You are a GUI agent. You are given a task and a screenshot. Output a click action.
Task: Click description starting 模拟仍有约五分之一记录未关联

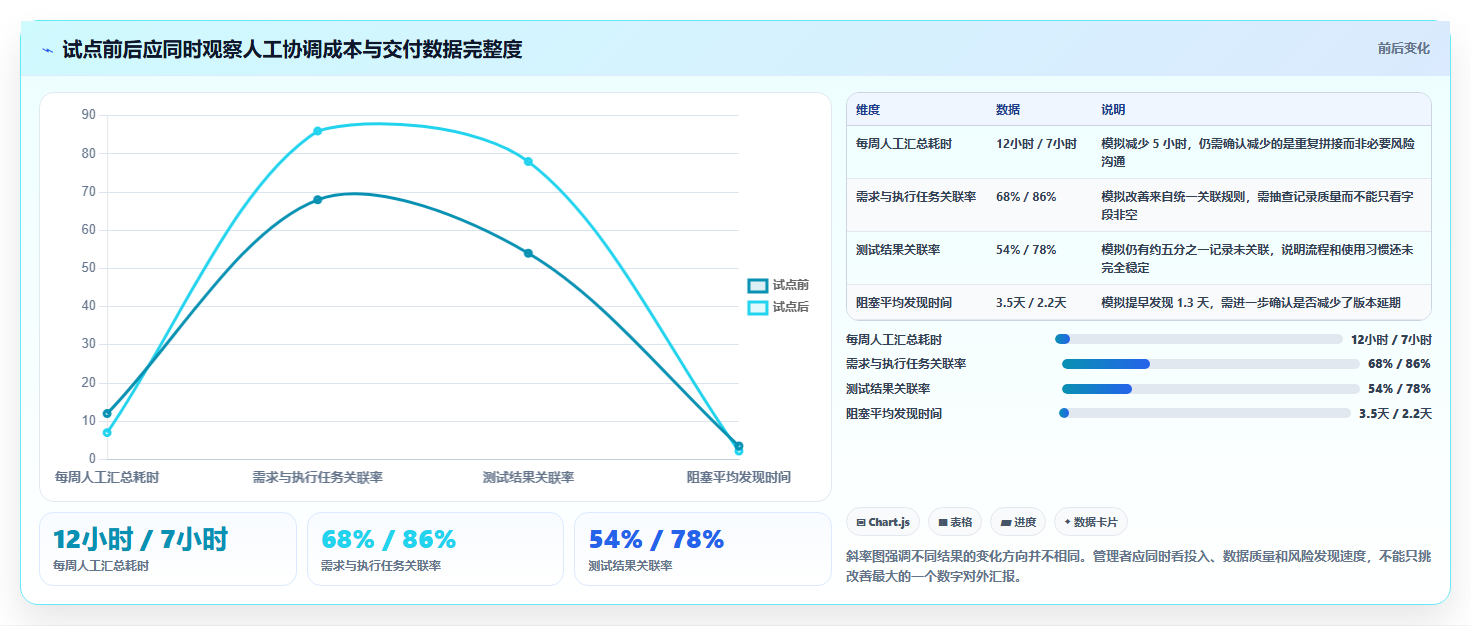point(1258,259)
